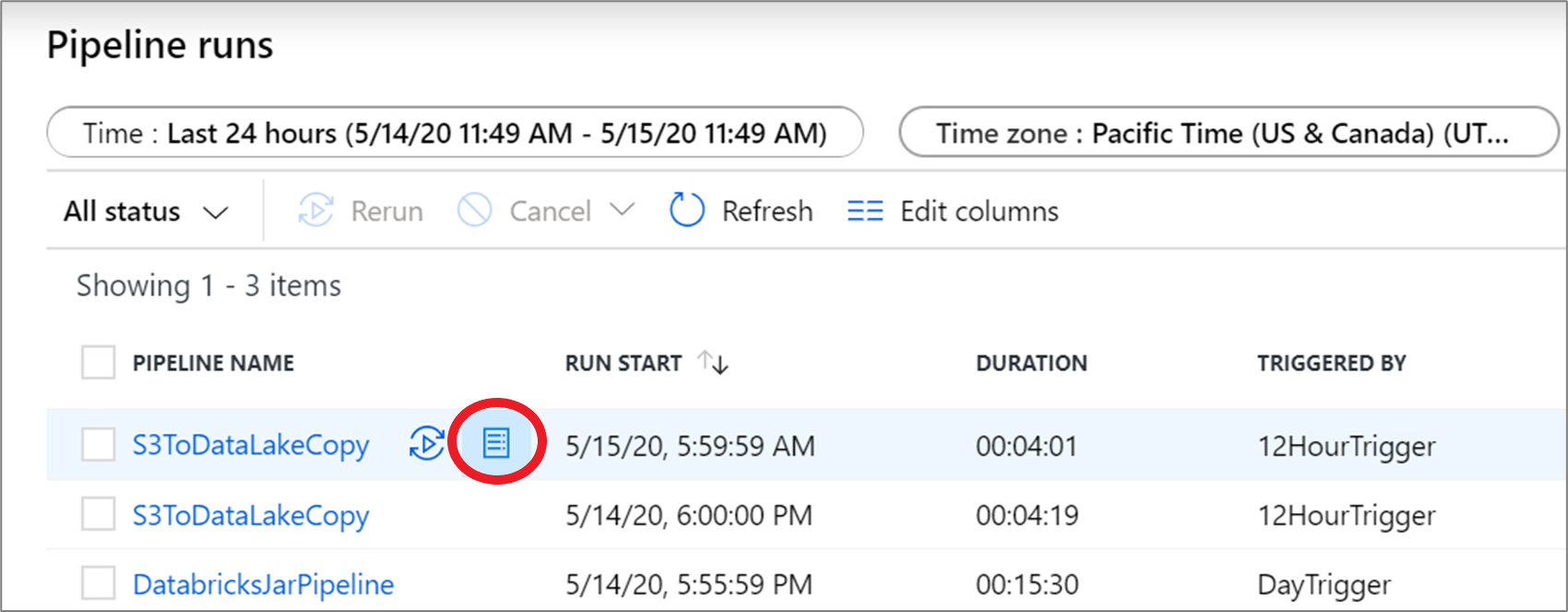This screenshot has width=1568, height=612.
Task: Check the 5/15/20 S3ToDataLakeCopy row checkbox
Action: click(x=98, y=445)
